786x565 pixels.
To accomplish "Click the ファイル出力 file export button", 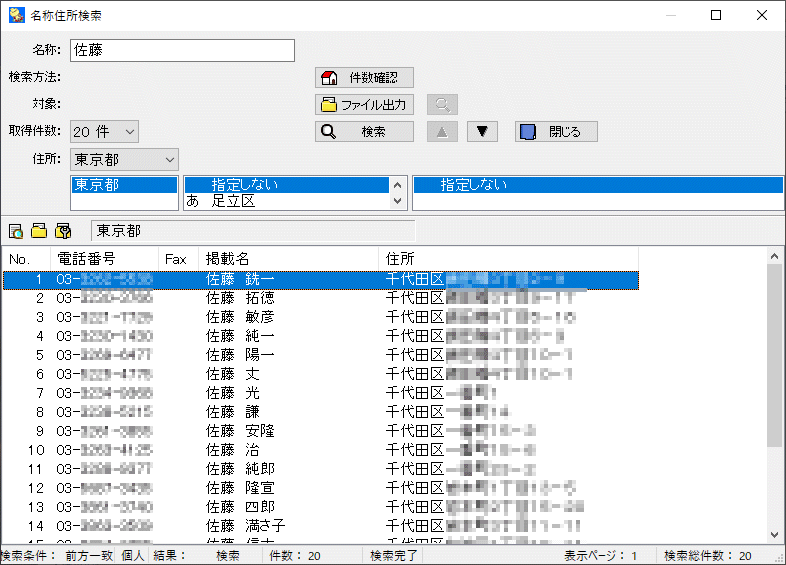I will (x=364, y=105).
